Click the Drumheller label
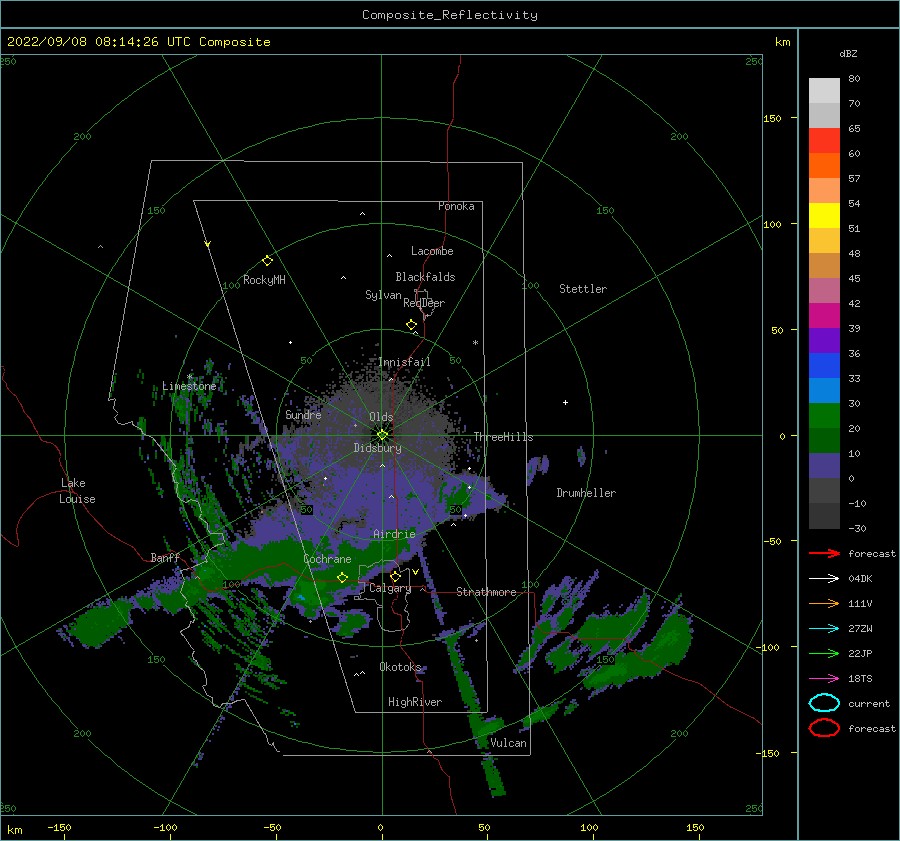The width and height of the screenshot is (900, 841). click(586, 493)
